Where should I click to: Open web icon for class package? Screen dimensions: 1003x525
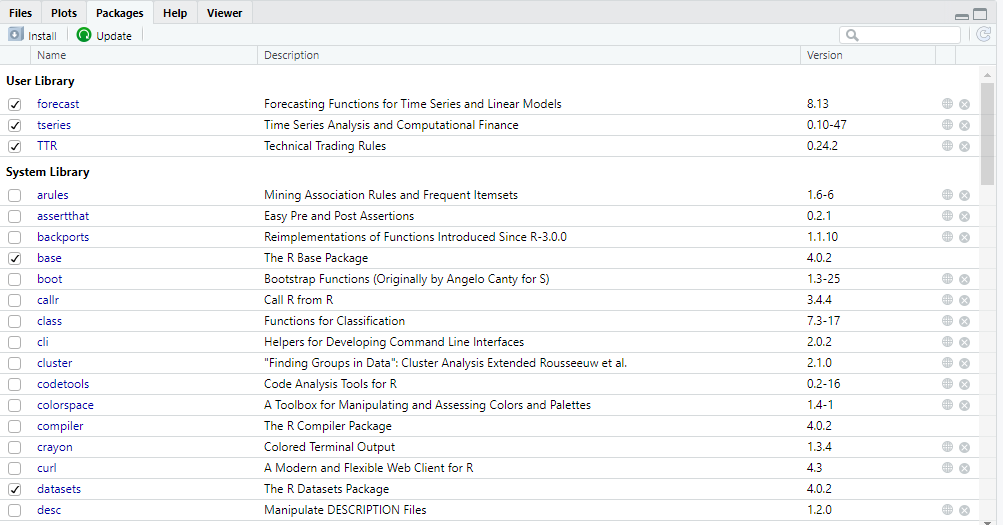point(947,321)
